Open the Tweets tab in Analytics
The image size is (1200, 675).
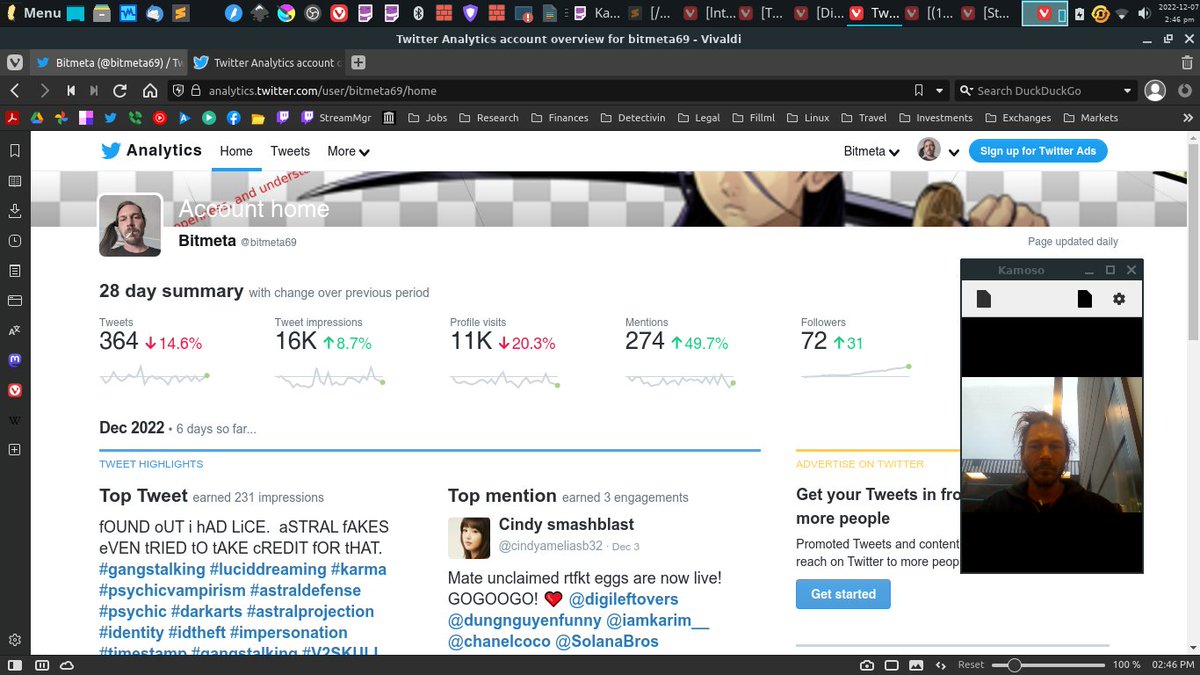(290, 151)
